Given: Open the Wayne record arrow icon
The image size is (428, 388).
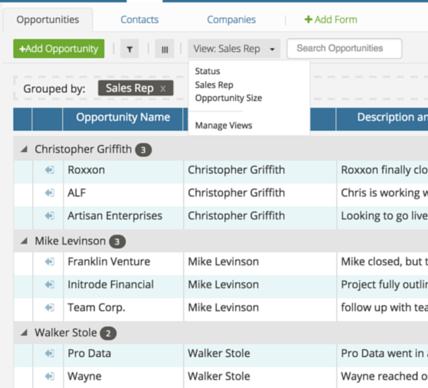Looking at the screenshot, I should pos(49,376).
